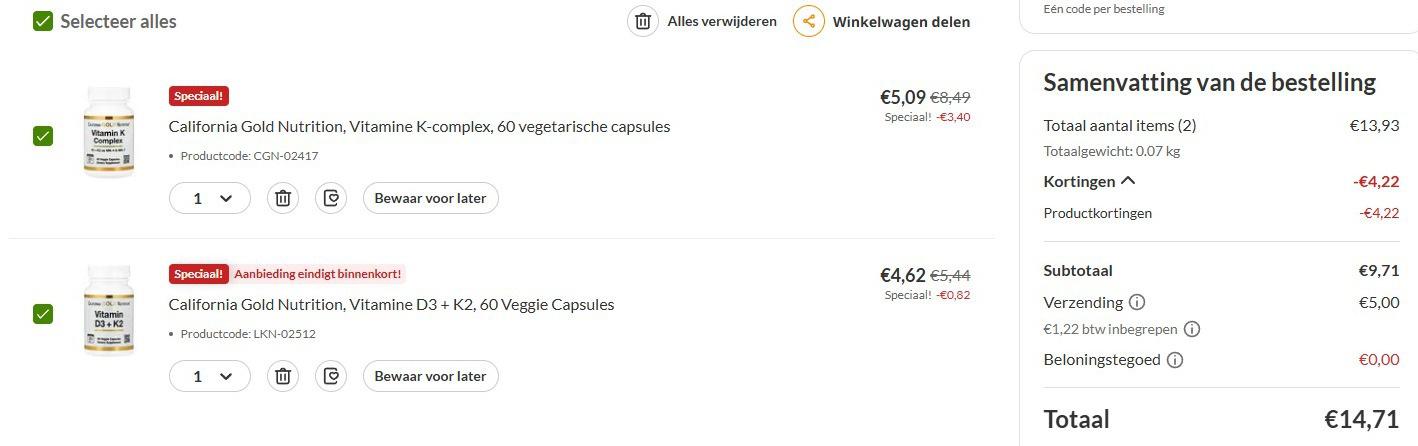Open the info icon next to Beloningstegoed
1418x446 pixels.
click(x=1175, y=360)
